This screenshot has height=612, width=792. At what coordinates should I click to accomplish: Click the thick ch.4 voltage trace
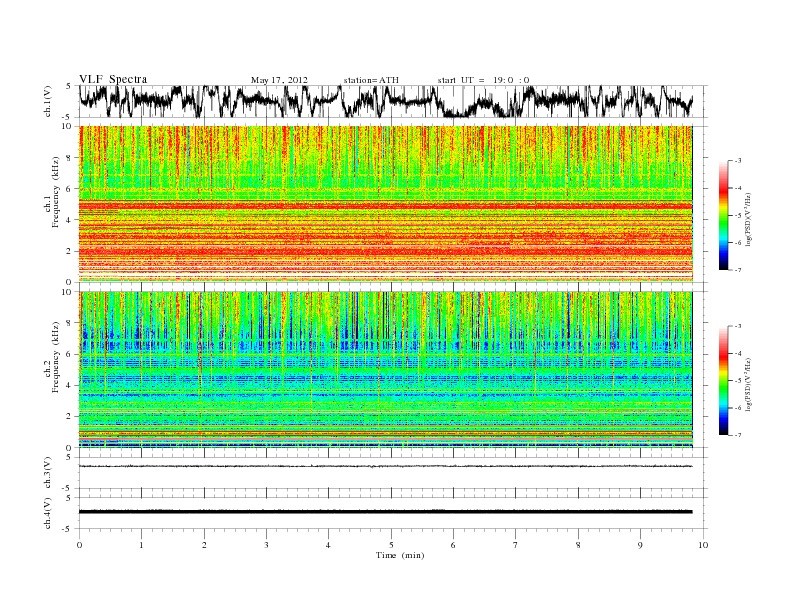click(x=386, y=512)
